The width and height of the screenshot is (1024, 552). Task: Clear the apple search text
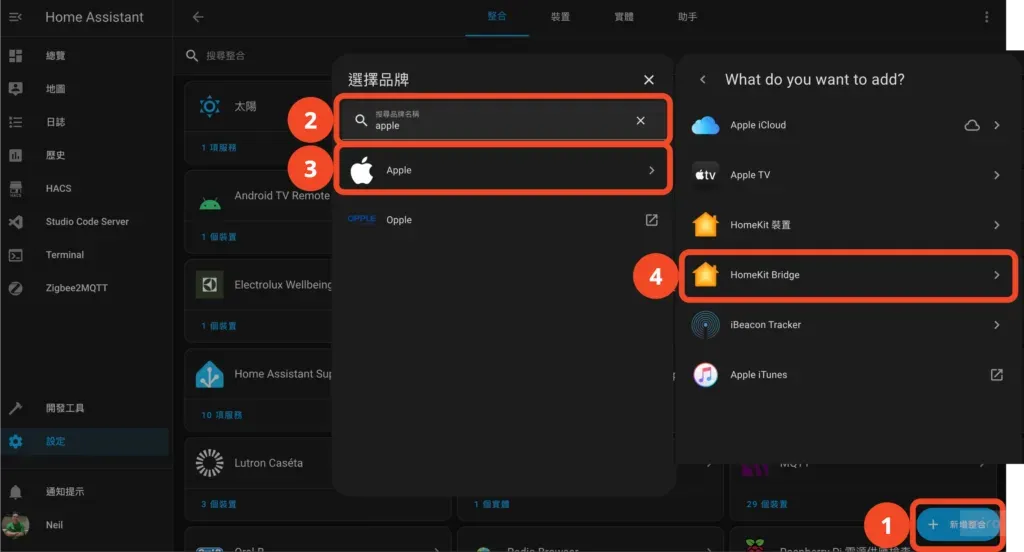(x=641, y=120)
